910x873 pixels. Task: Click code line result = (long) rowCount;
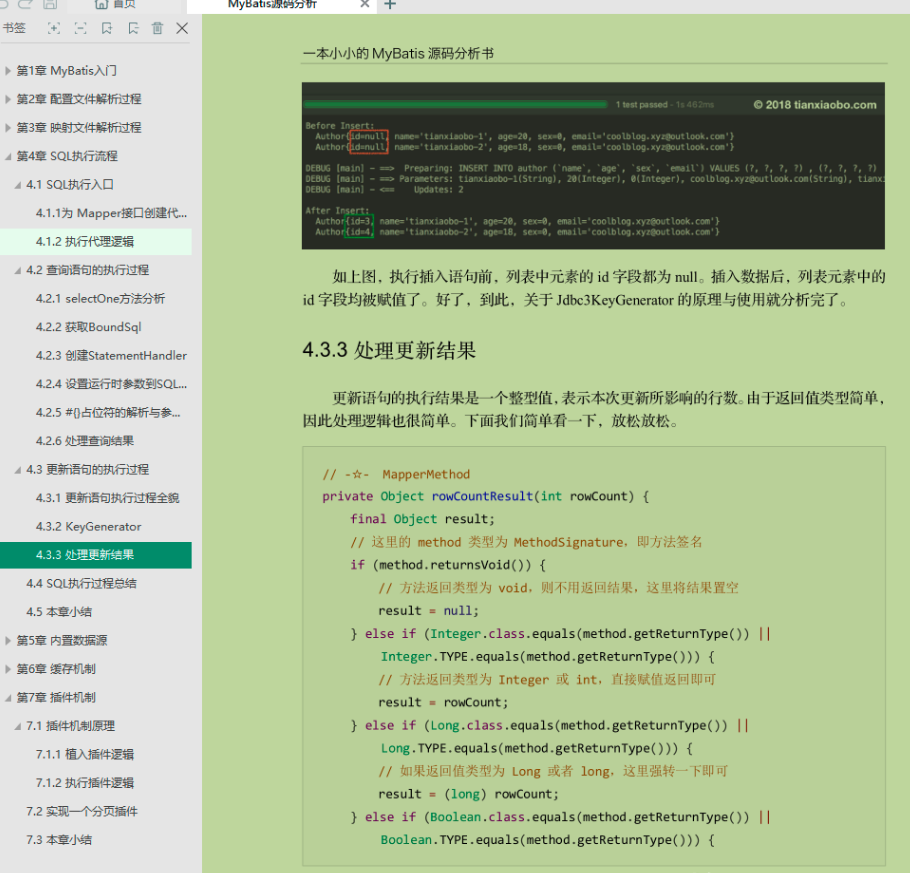468,794
